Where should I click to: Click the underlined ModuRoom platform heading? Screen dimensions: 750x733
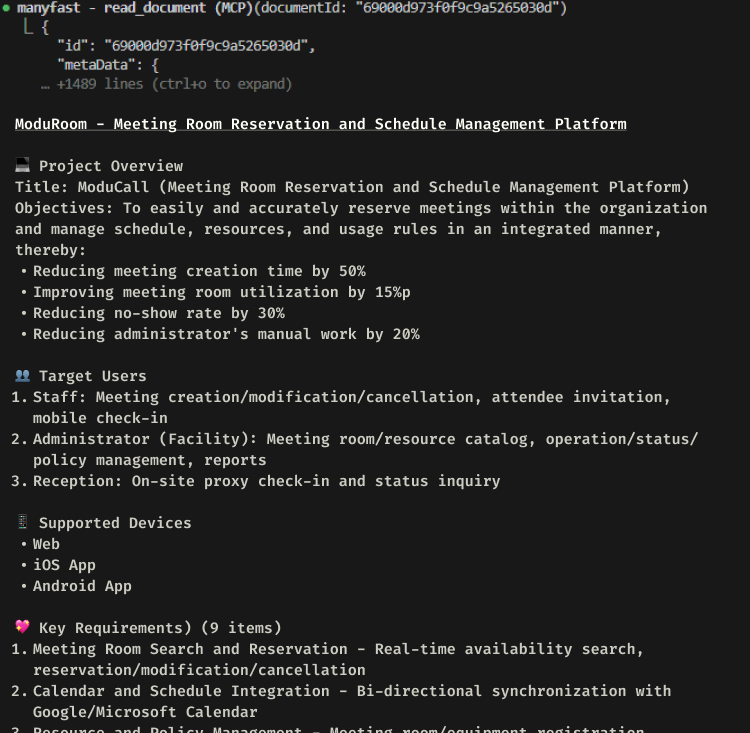tap(320, 124)
